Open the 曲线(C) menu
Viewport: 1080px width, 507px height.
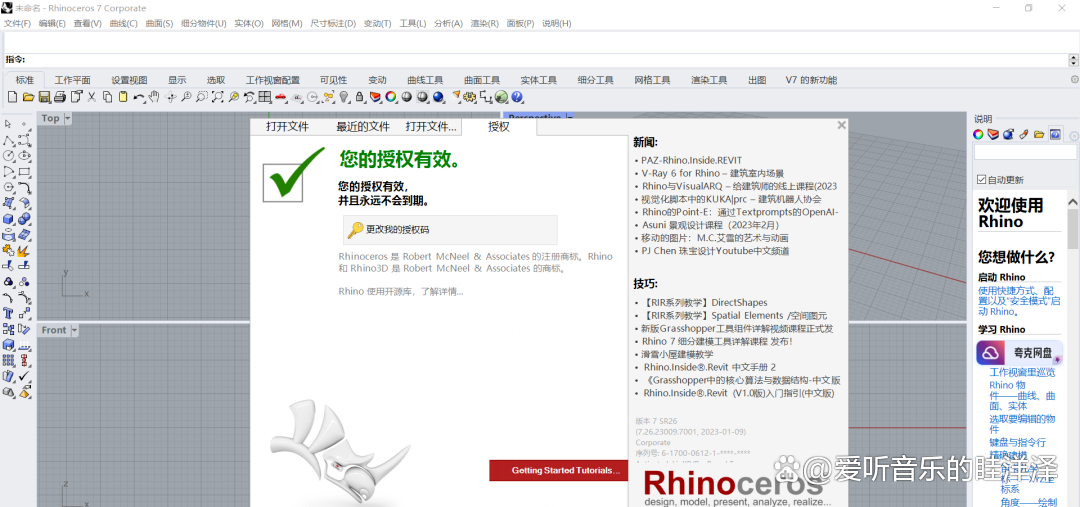pyautogui.click(x=123, y=23)
